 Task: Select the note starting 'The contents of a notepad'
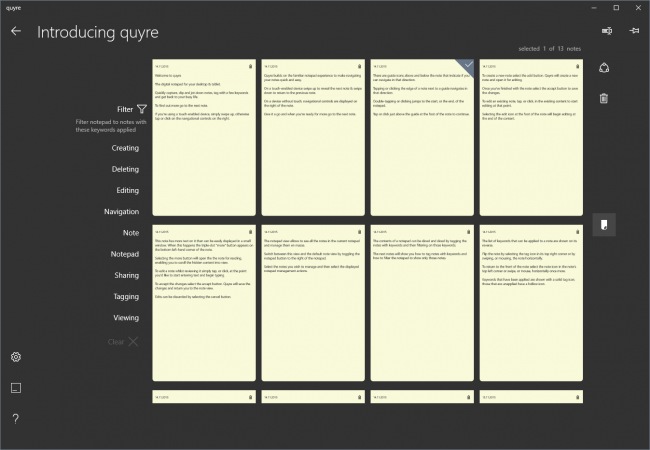click(x=422, y=303)
